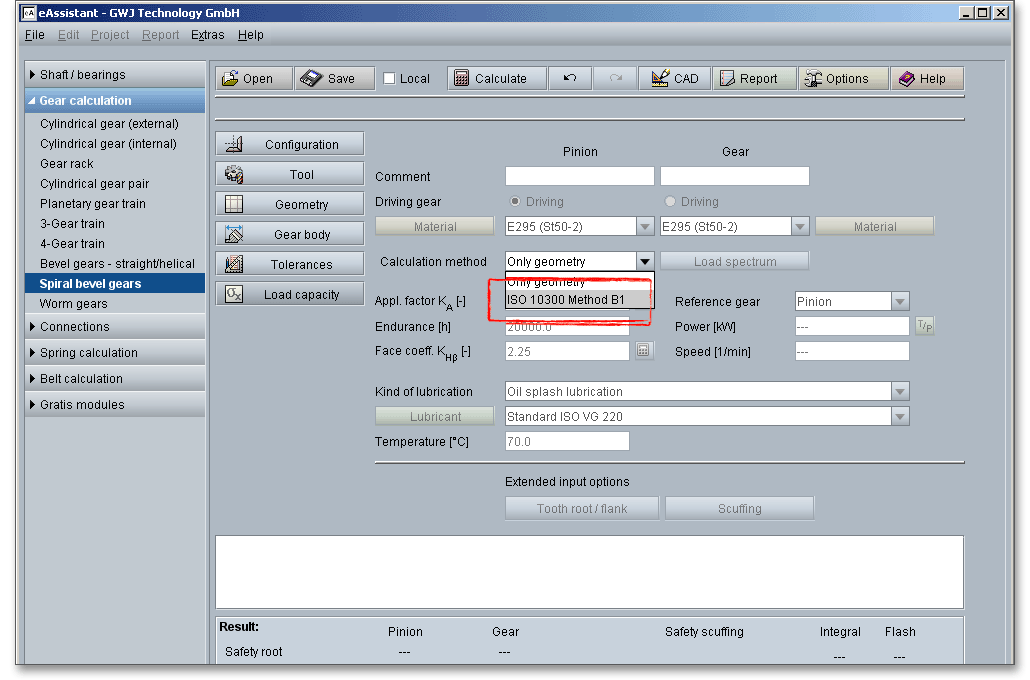
Task: Open the Extras menu
Action: (208, 35)
